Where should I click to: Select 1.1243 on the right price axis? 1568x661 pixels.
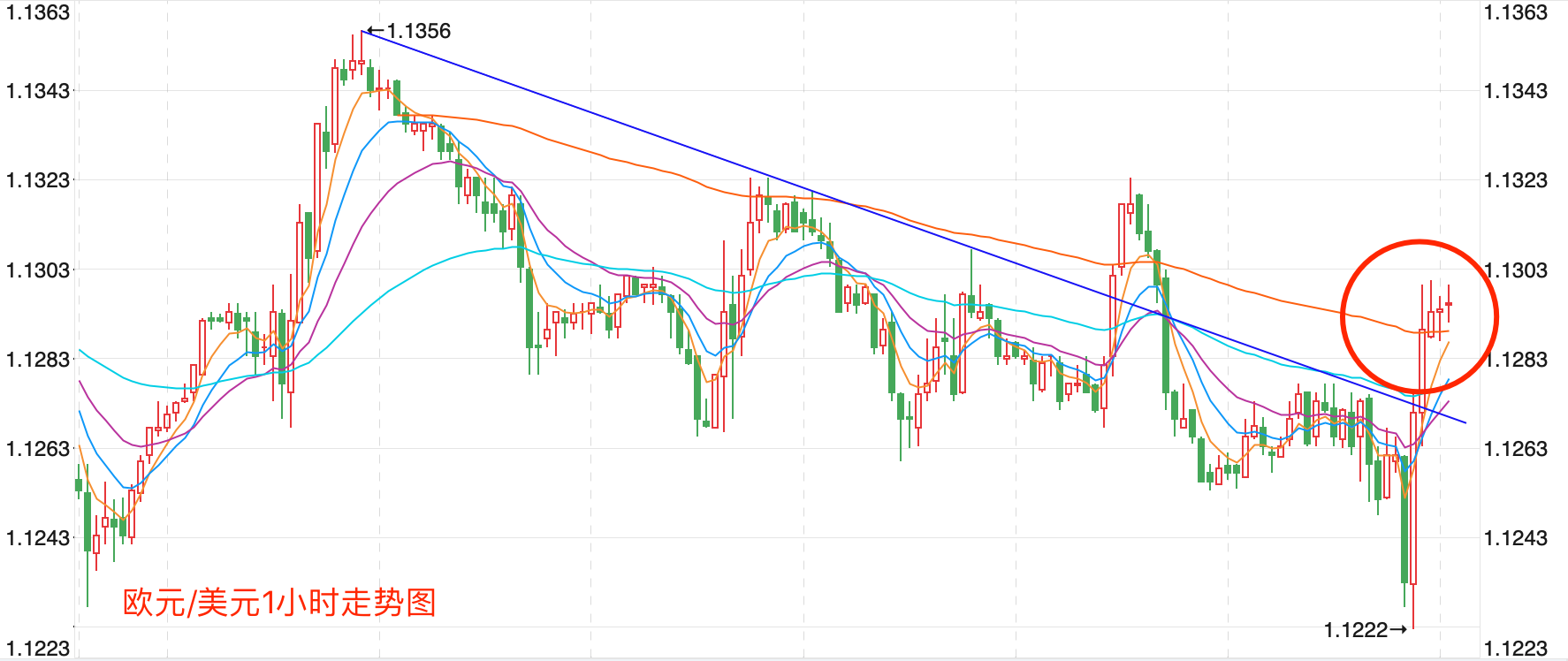click(1516, 538)
